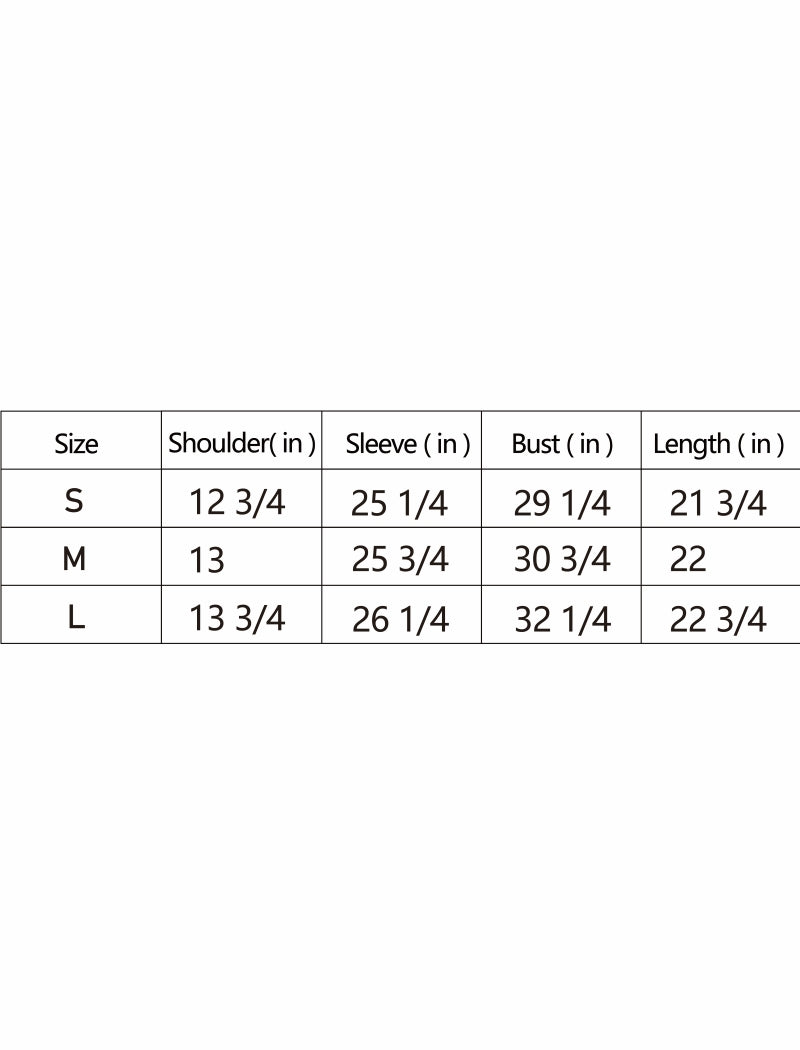The width and height of the screenshot is (800, 1050).
Task: Click the Bust (in) column header
Action: [x=562, y=444]
